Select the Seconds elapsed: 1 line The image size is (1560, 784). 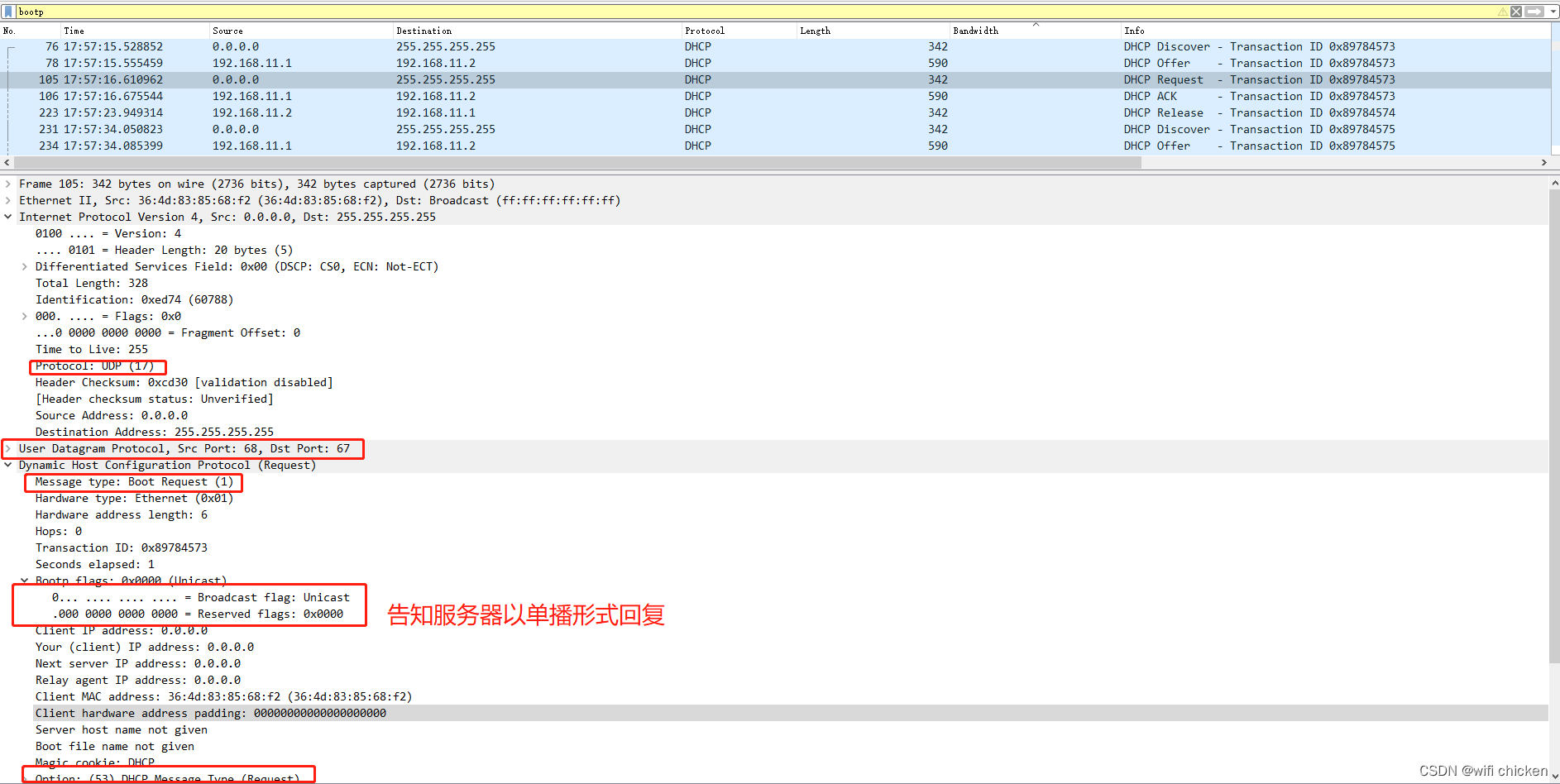coord(95,564)
